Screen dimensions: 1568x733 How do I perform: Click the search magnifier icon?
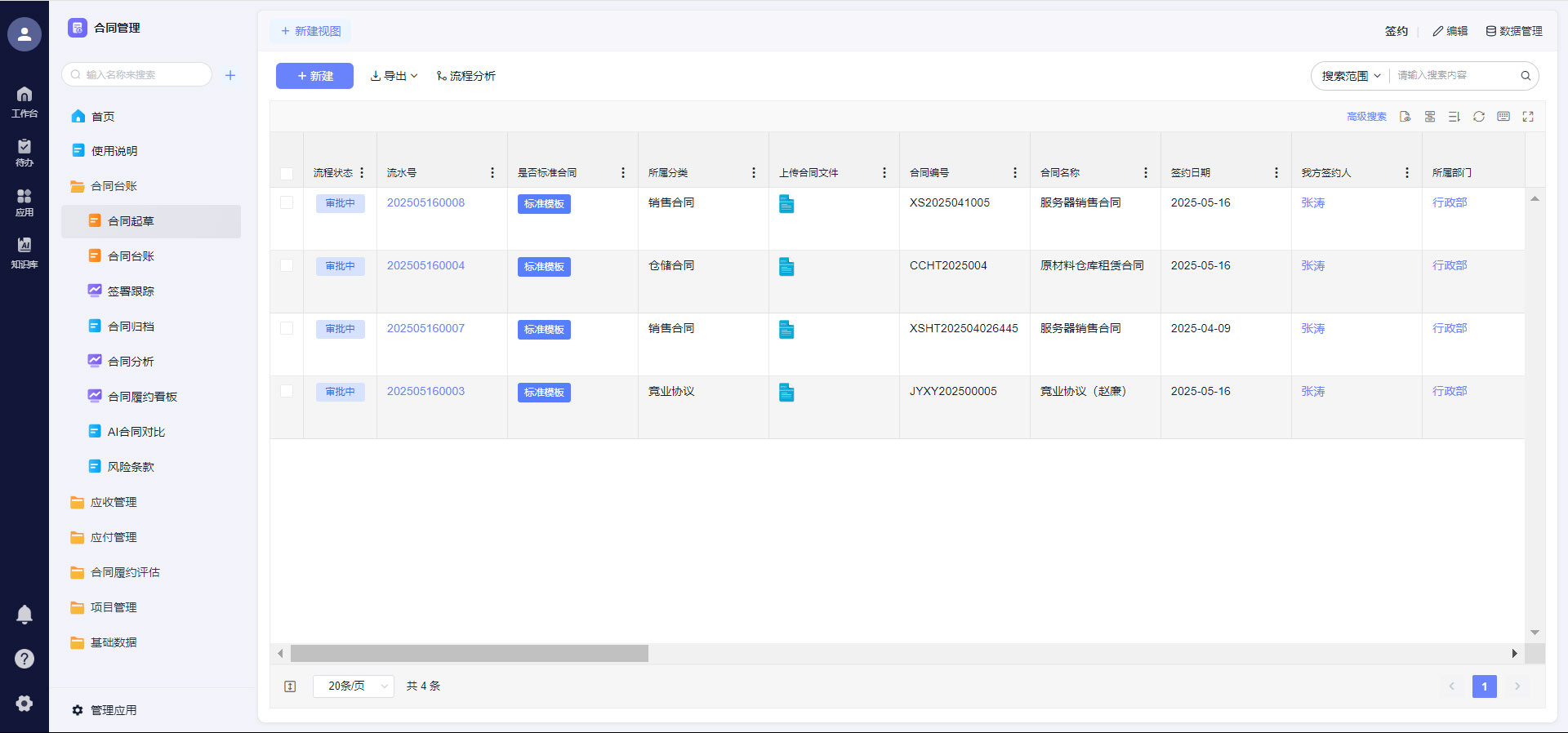point(1525,76)
